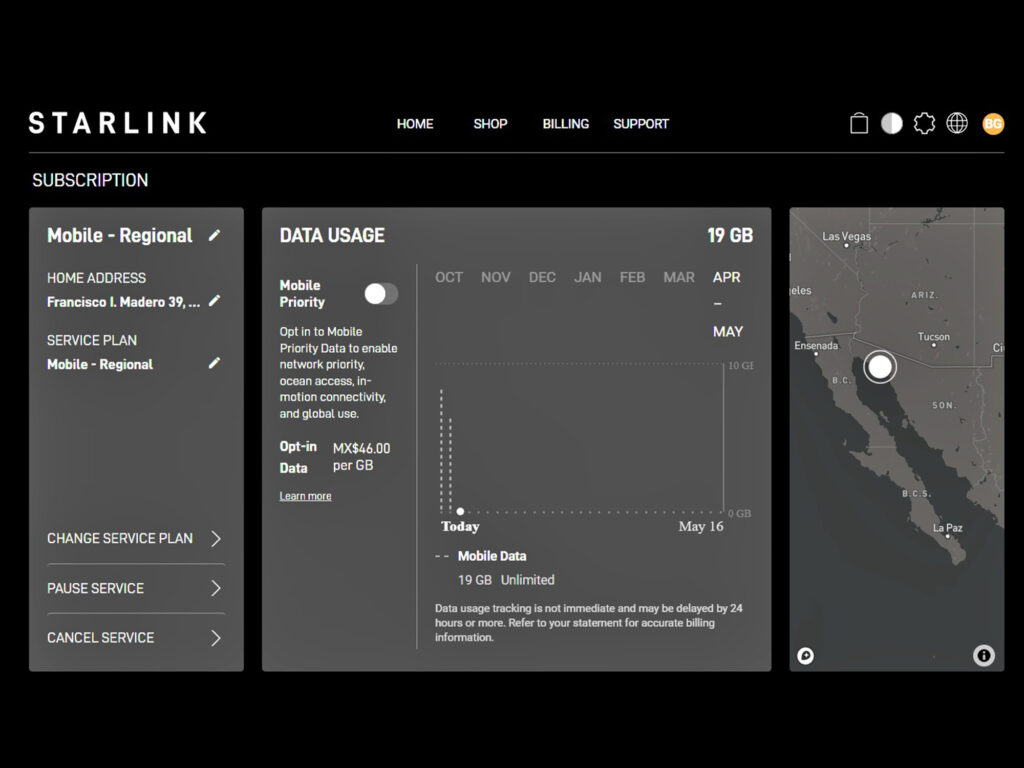The width and height of the screenshot is (1024, 768).
Task: Open the Support menu item
Action: [x=641, y=124]
